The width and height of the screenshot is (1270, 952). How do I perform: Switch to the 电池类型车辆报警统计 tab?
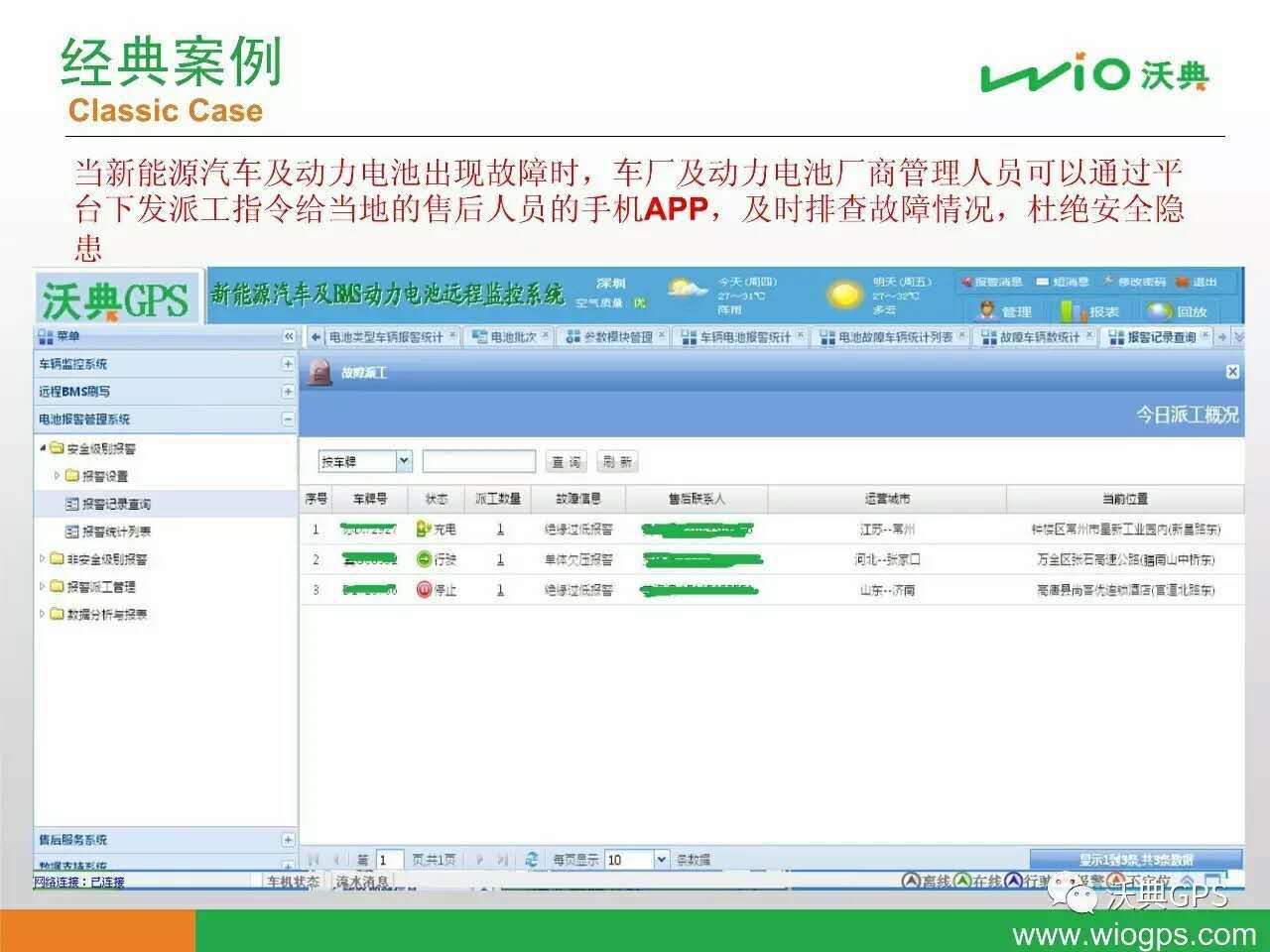point(384,337)
